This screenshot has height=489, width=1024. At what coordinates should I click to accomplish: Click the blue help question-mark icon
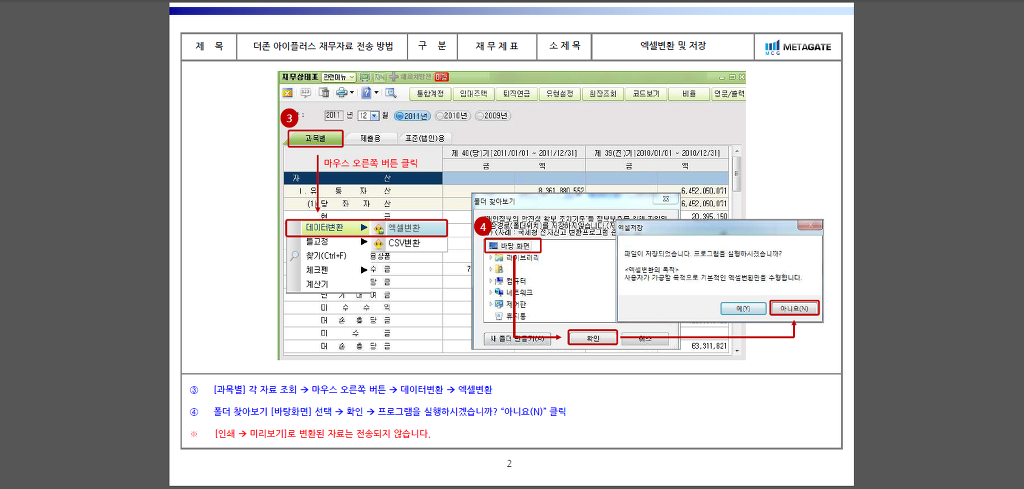(x=367, y=93)
